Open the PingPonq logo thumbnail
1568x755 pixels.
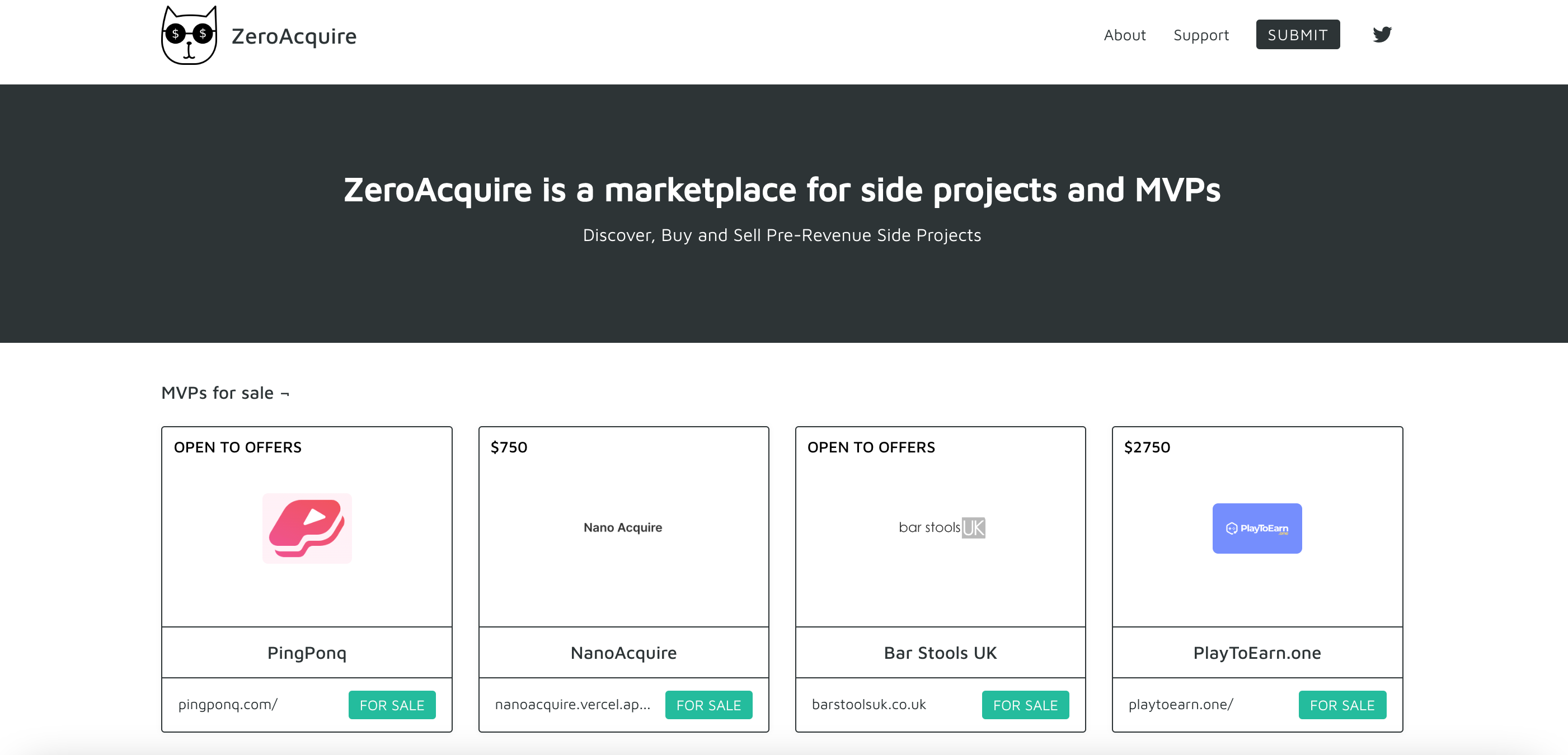[307, 528]
